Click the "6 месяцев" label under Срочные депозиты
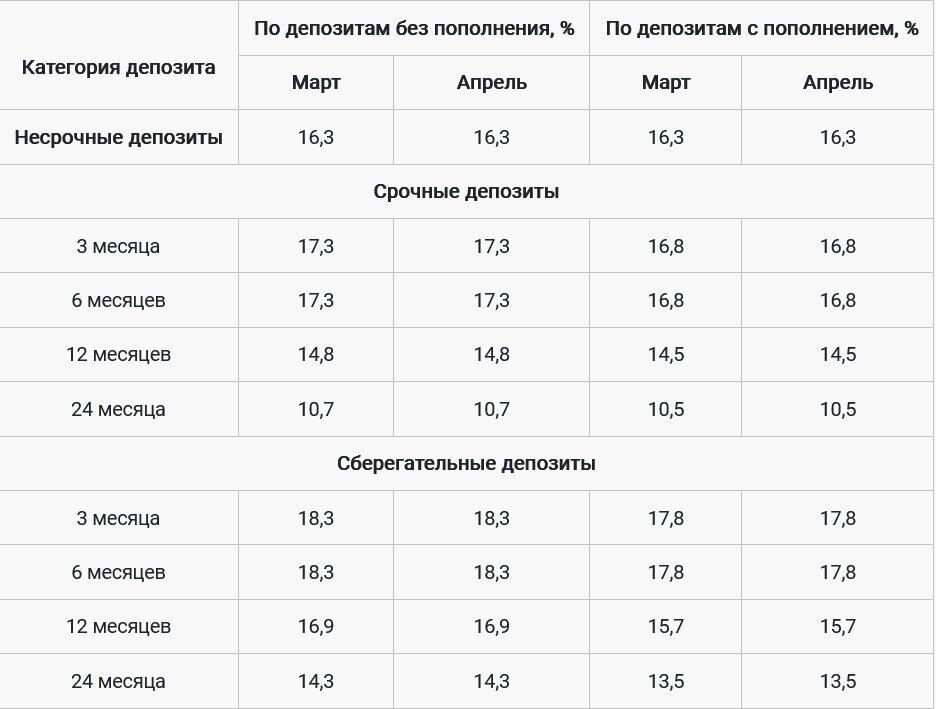 (x=118, y=300)
